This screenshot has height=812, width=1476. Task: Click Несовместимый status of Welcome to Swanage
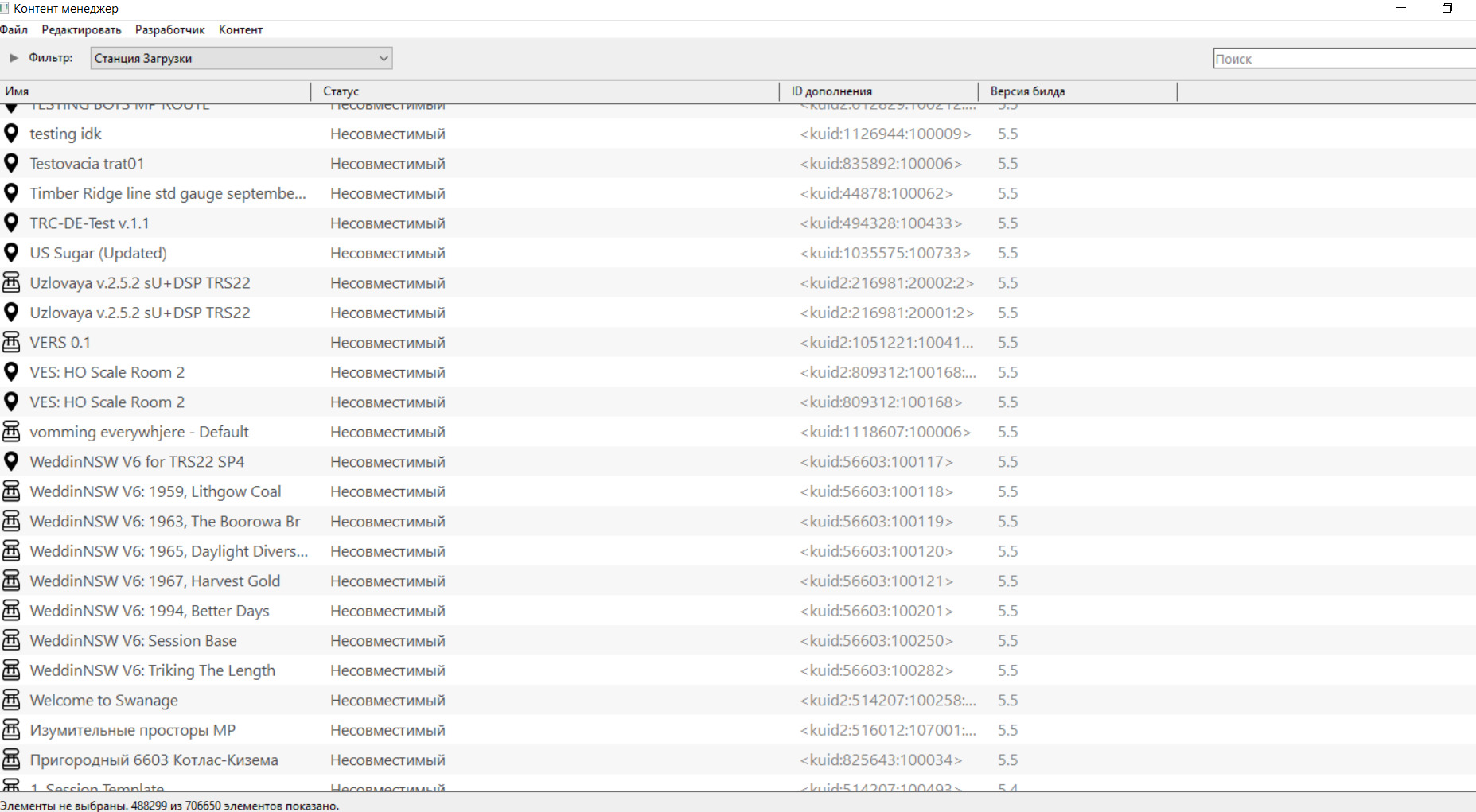pyautogui.click(x=387, y=701)
